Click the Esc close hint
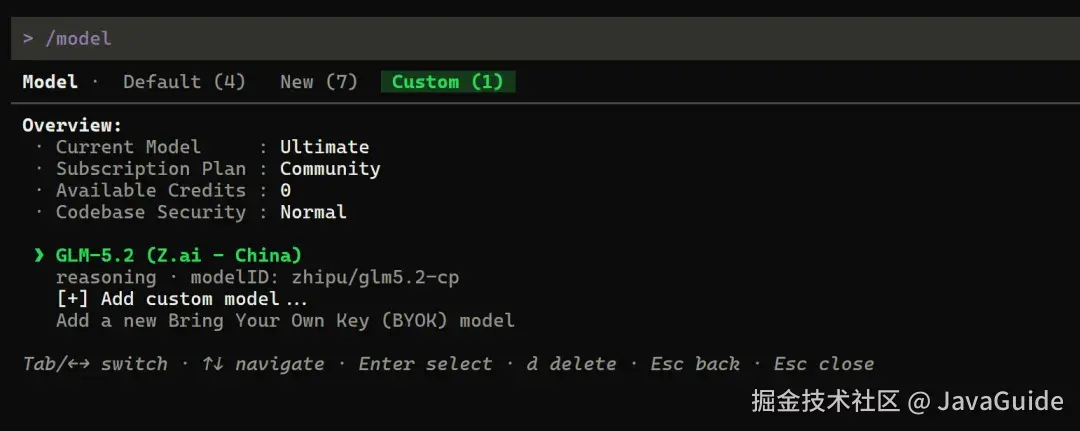 (x=824, y=364)
